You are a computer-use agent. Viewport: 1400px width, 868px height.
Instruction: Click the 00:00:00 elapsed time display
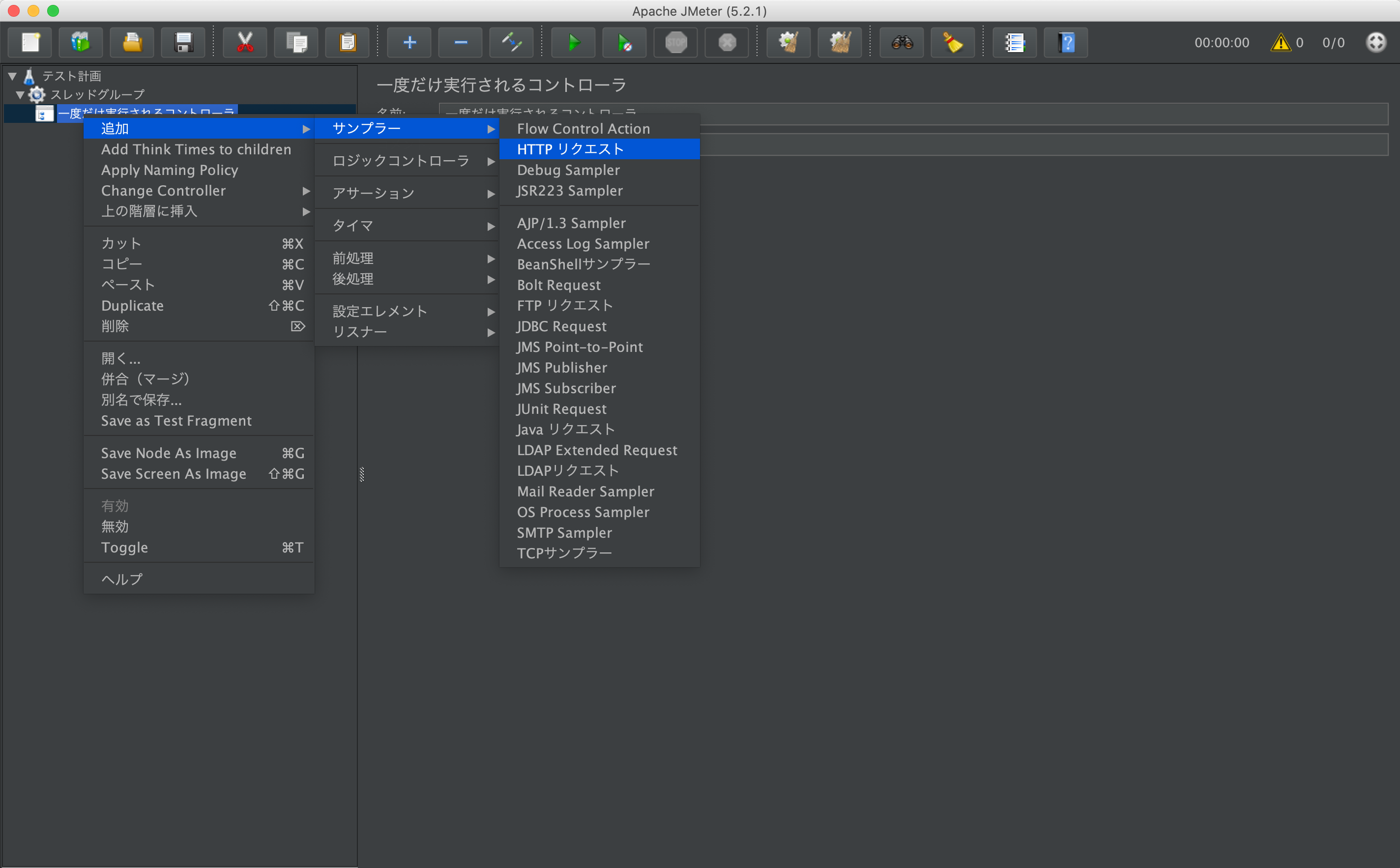click(1222, 42)
